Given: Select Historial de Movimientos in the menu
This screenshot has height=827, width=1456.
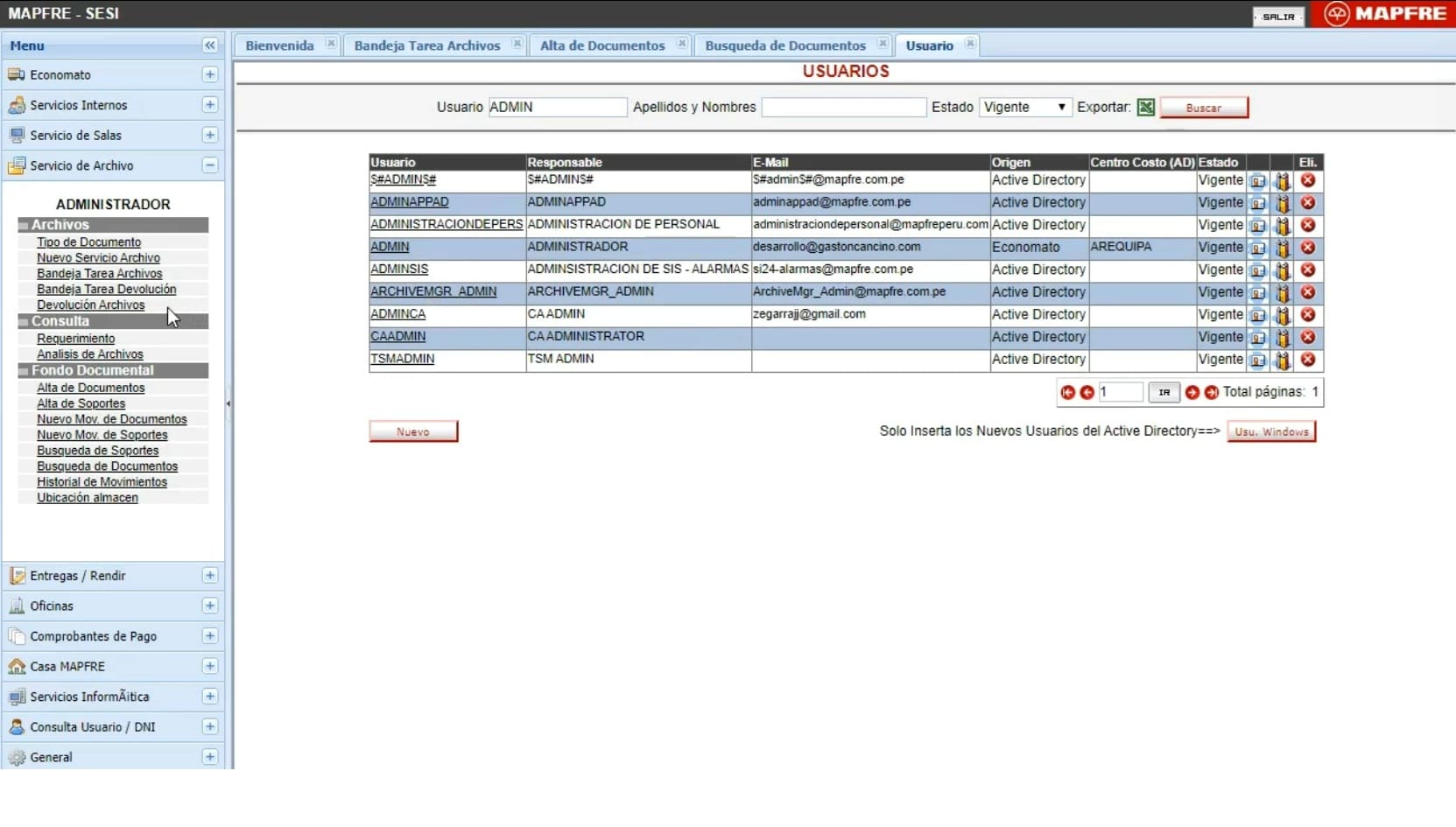Looking at the screenshot, I should (102, 481).
